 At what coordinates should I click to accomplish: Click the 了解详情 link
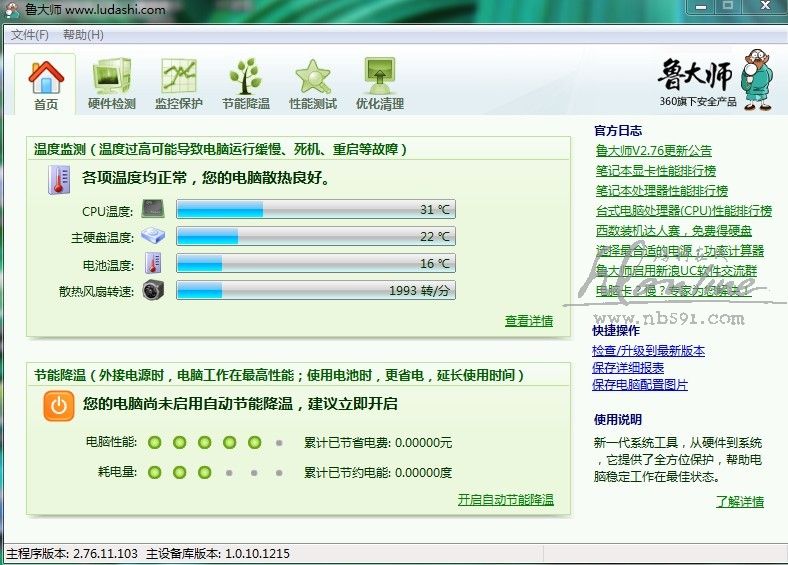pos(739,502)
